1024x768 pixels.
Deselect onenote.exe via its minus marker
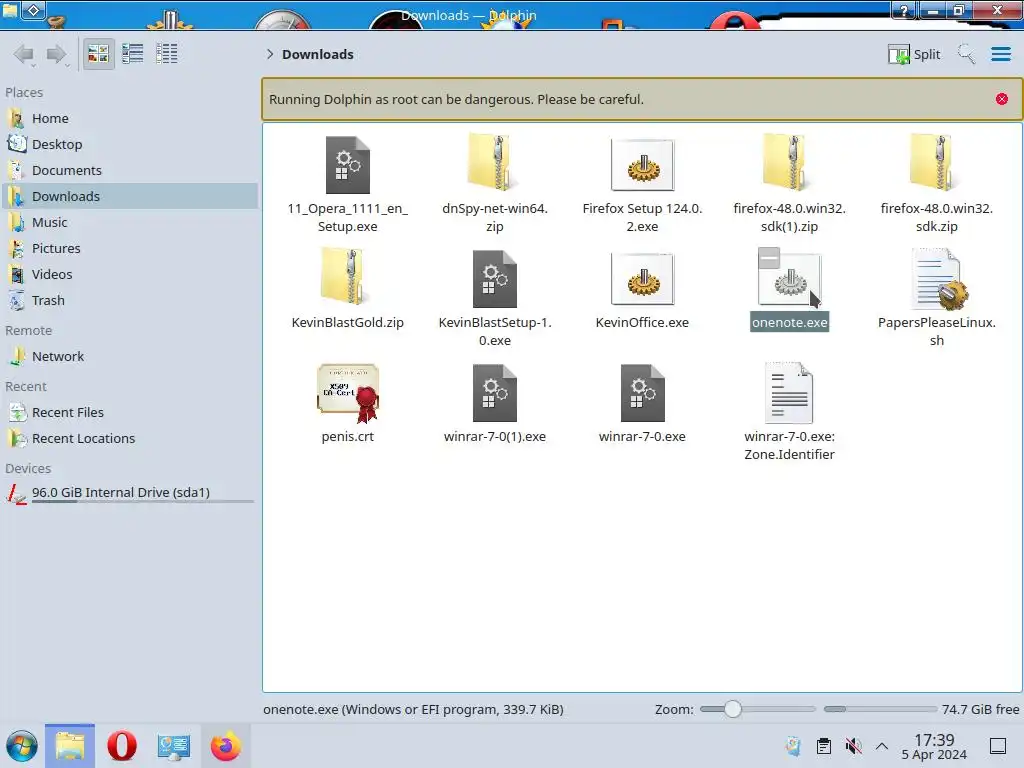point(769,258)
